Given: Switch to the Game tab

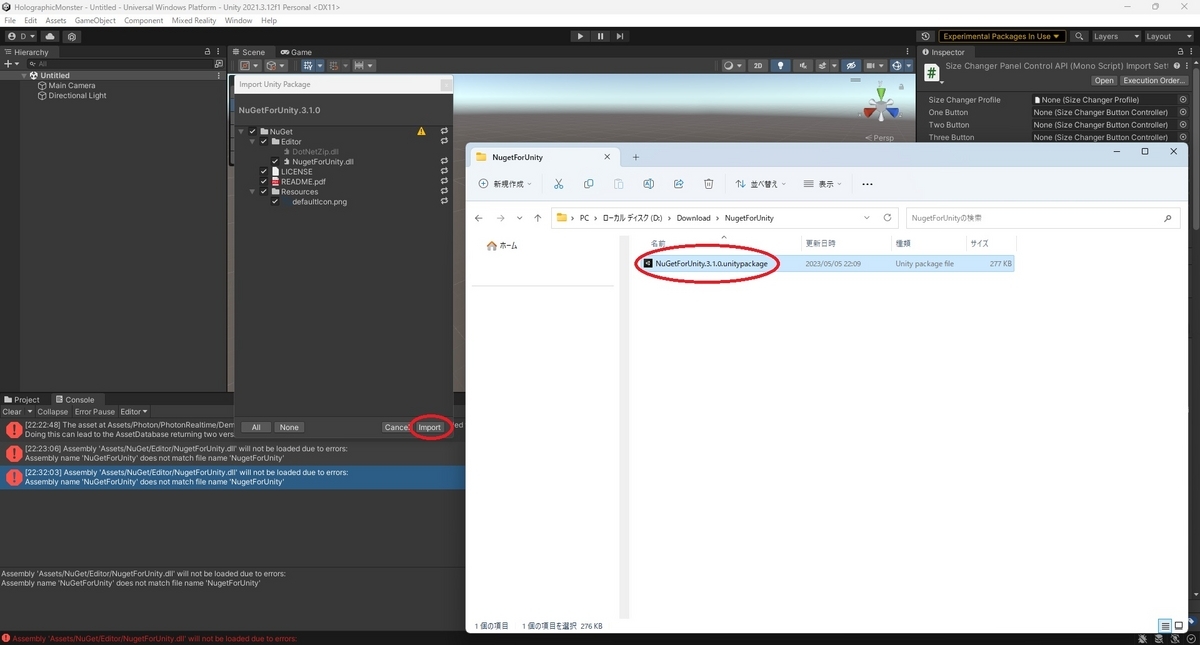Looking at the screenshot, I should 296,52.
